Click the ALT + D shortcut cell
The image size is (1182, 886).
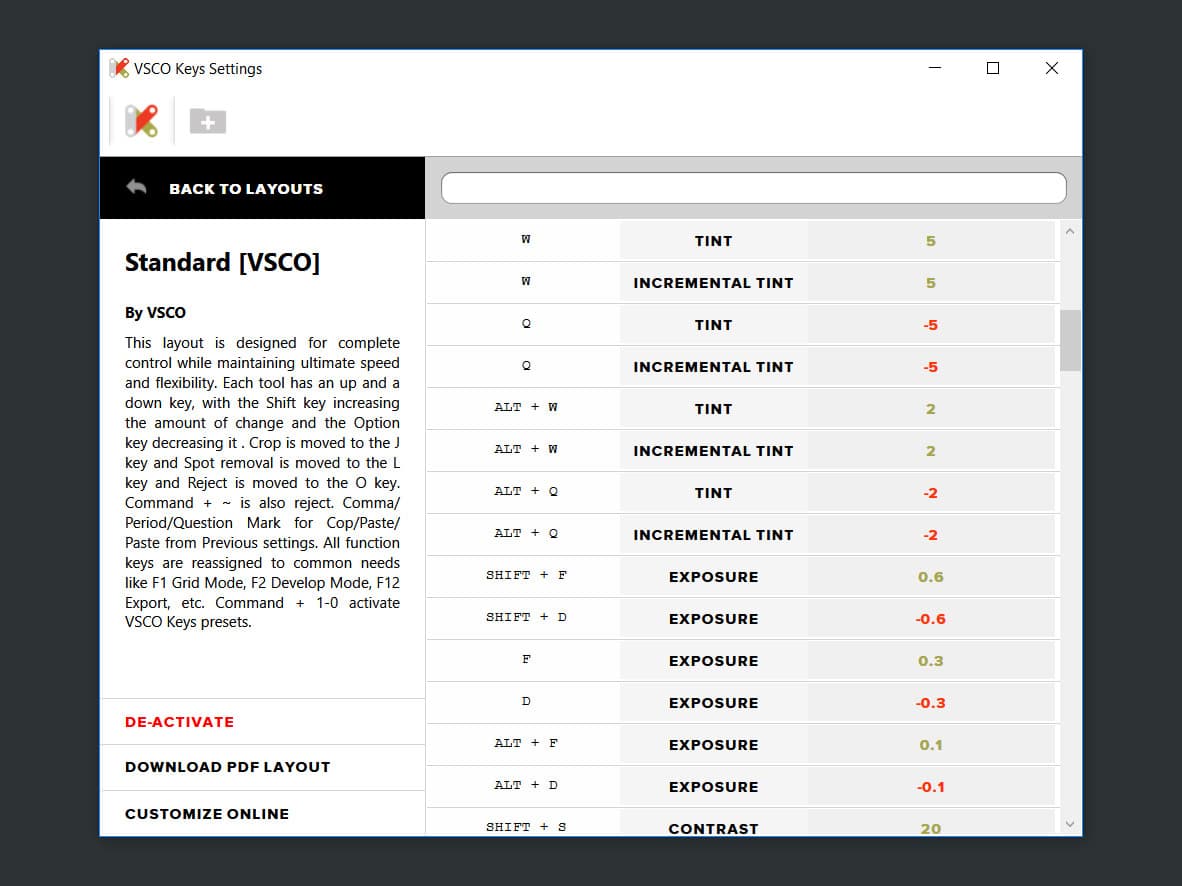(525, 785)
